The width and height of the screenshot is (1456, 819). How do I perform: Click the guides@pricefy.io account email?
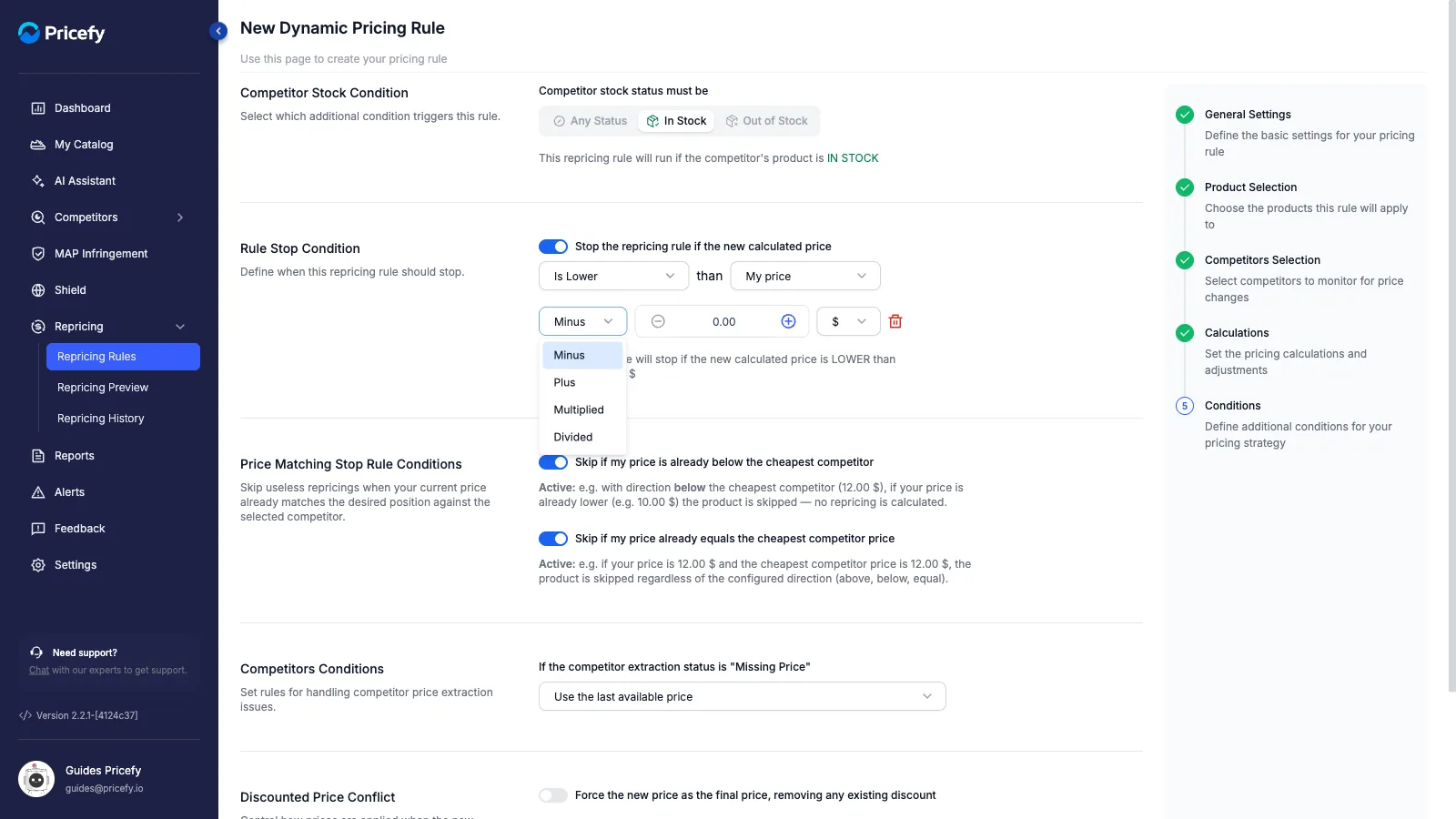[x=104, y=789]
